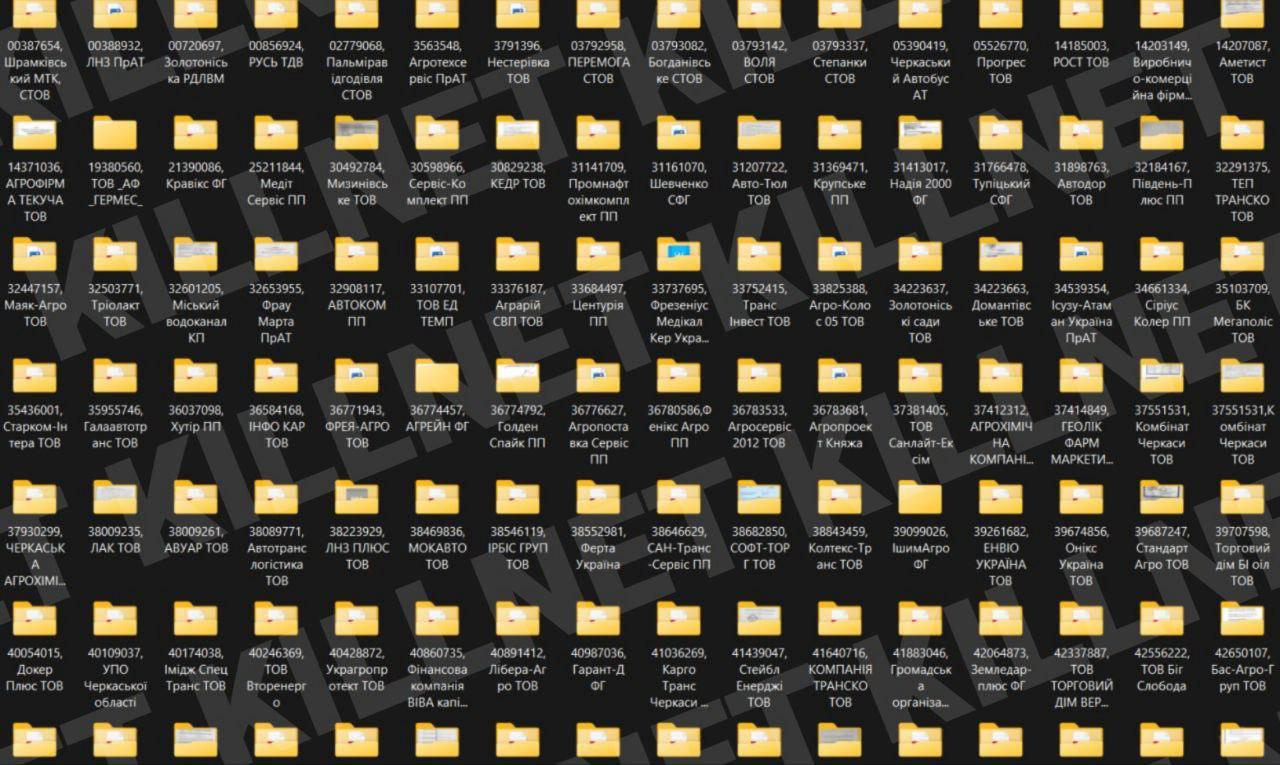Open the 36037098 Хутір ПП folder

click(196, 376)
